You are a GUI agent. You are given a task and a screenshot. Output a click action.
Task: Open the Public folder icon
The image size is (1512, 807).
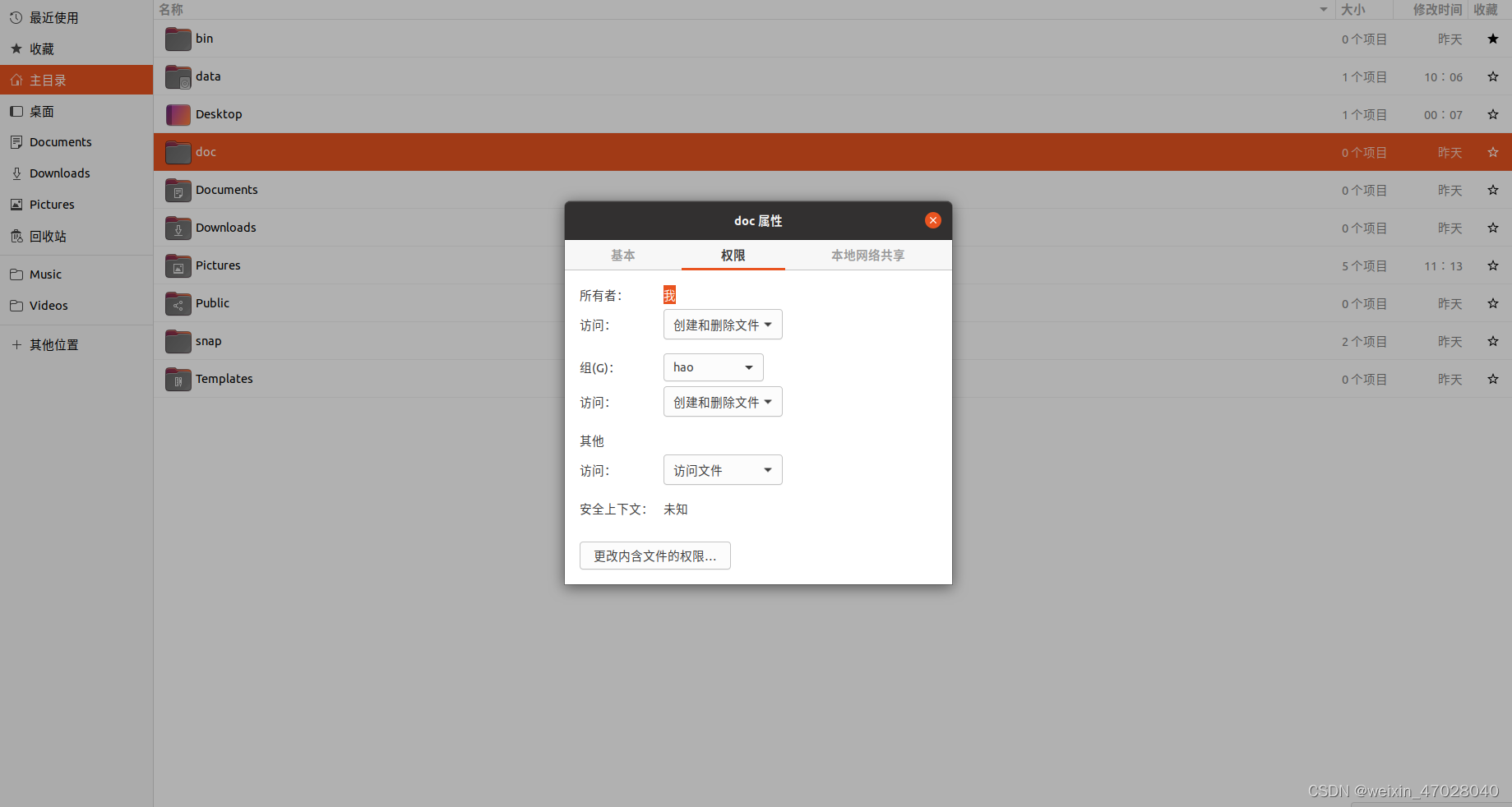tap(178, 303)
